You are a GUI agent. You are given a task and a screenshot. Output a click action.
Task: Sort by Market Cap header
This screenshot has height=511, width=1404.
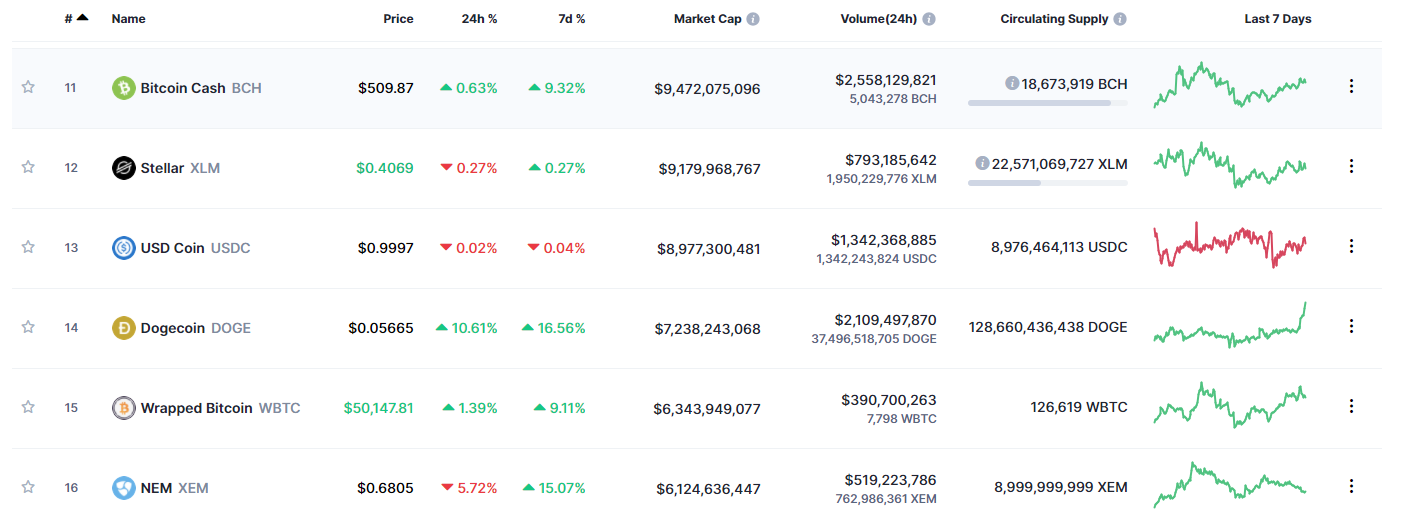(x=708, y=19)
